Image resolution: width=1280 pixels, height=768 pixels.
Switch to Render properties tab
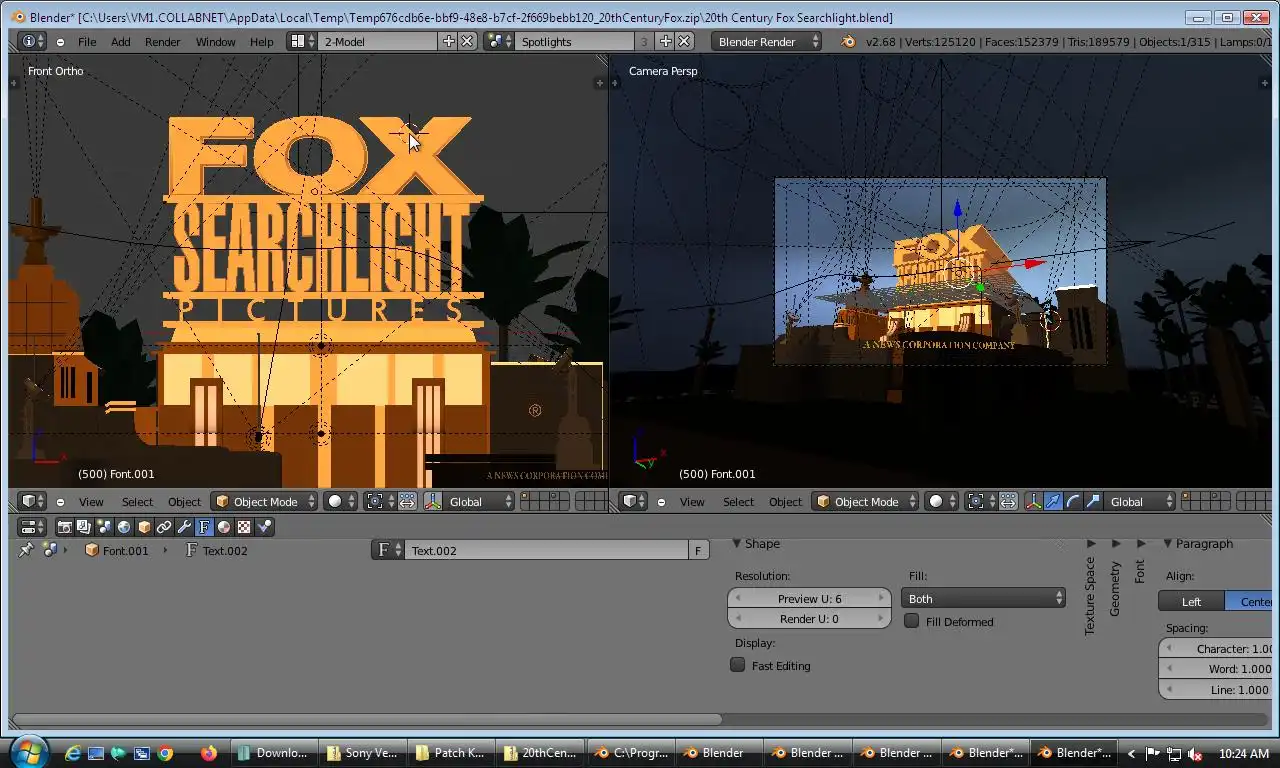pyautogui.click(x=65, y=527)
